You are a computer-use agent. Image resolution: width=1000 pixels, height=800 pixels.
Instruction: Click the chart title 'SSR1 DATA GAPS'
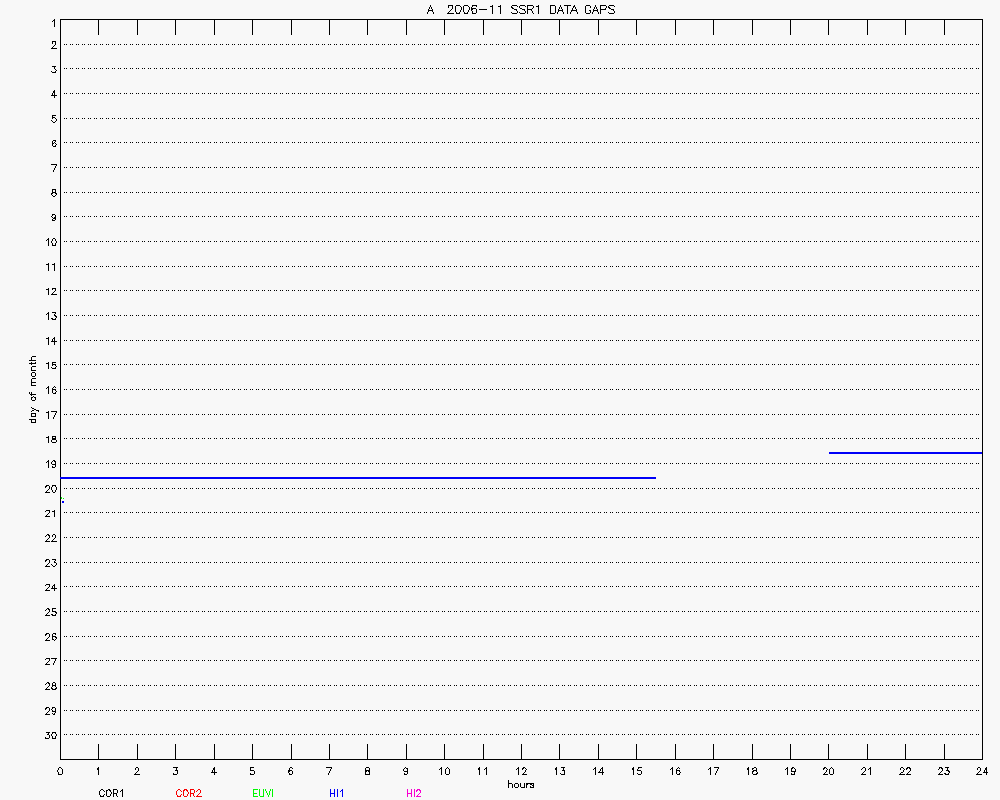pos(520,10)
